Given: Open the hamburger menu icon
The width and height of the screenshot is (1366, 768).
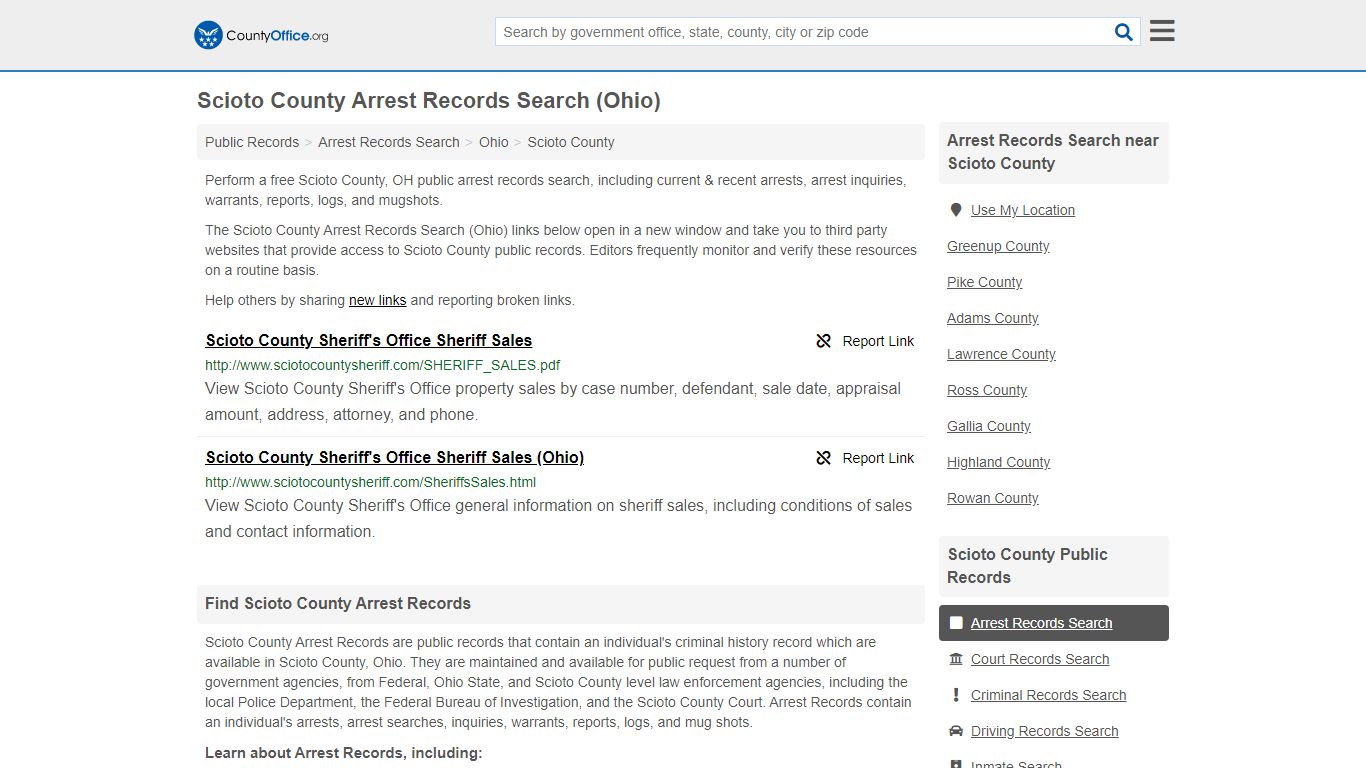Looking at the screenshot, I should click(x=1162, y=31).
